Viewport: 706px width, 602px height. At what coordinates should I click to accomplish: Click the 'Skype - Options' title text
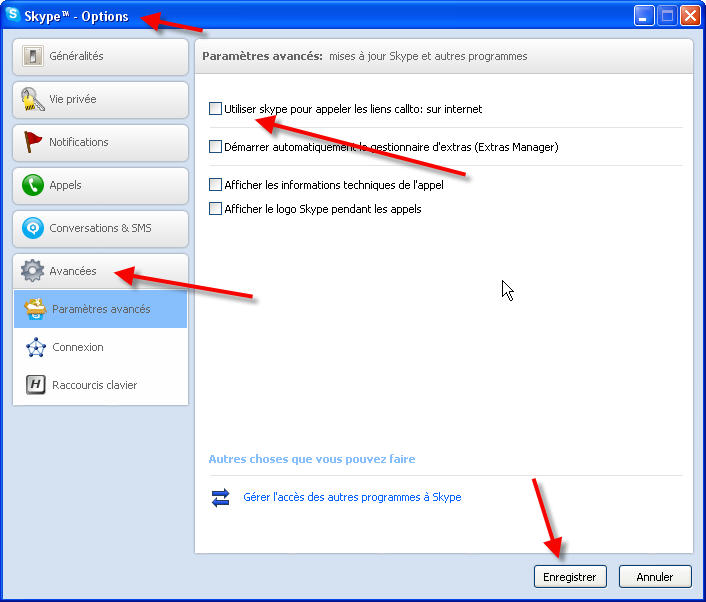tap(77, 17)
